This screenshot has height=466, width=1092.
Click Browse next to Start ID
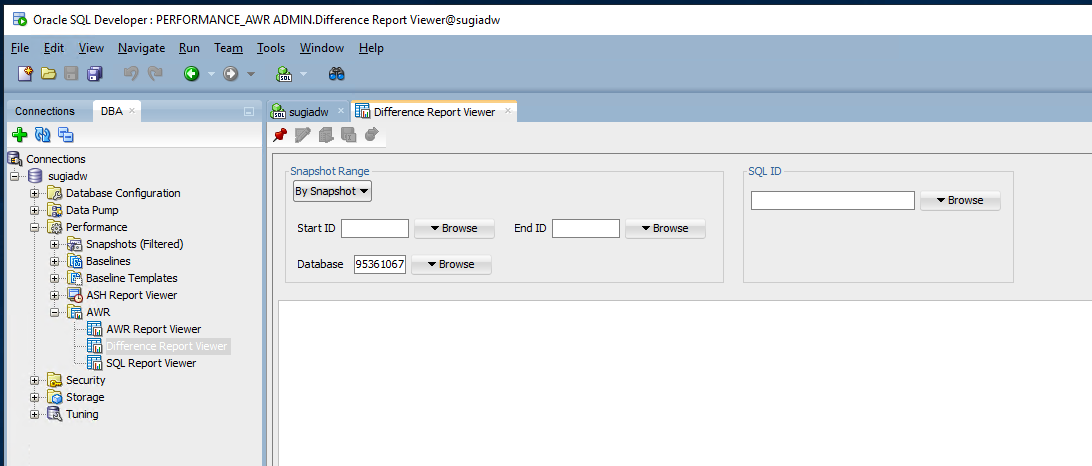[454, 228]
